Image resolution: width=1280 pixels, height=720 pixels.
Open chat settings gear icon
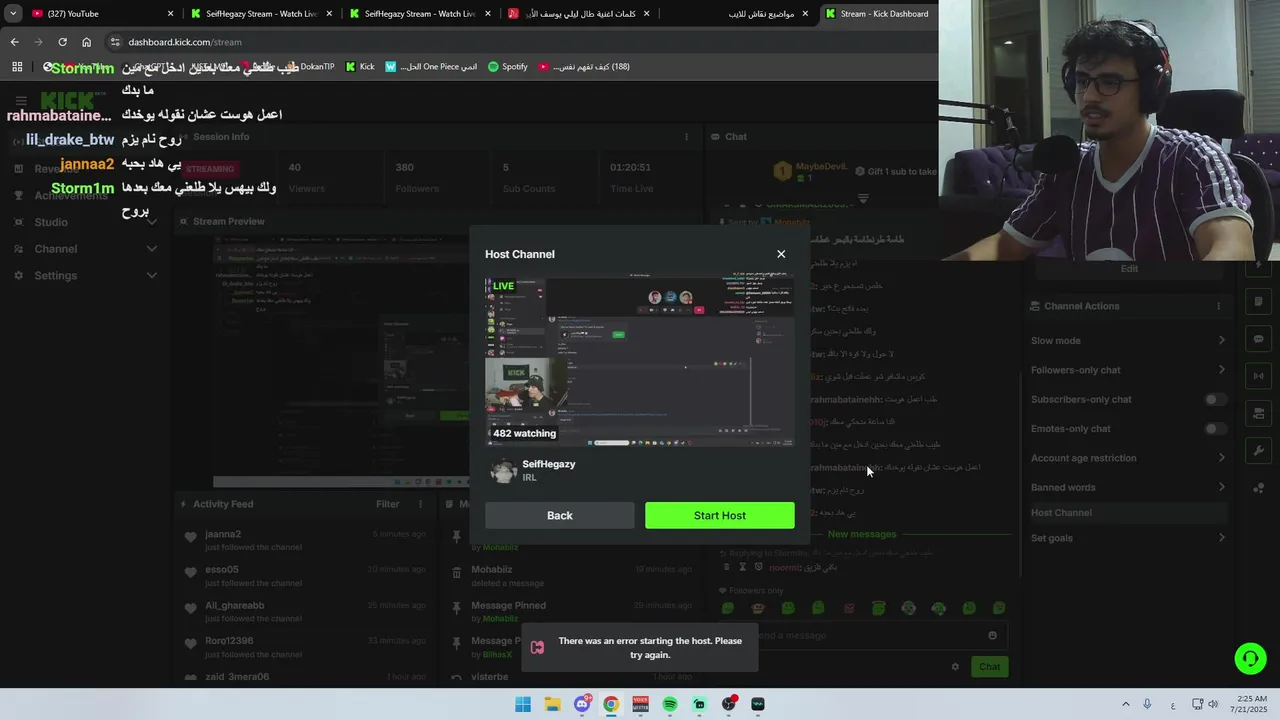pyautogui.click(x=955, y=667)
